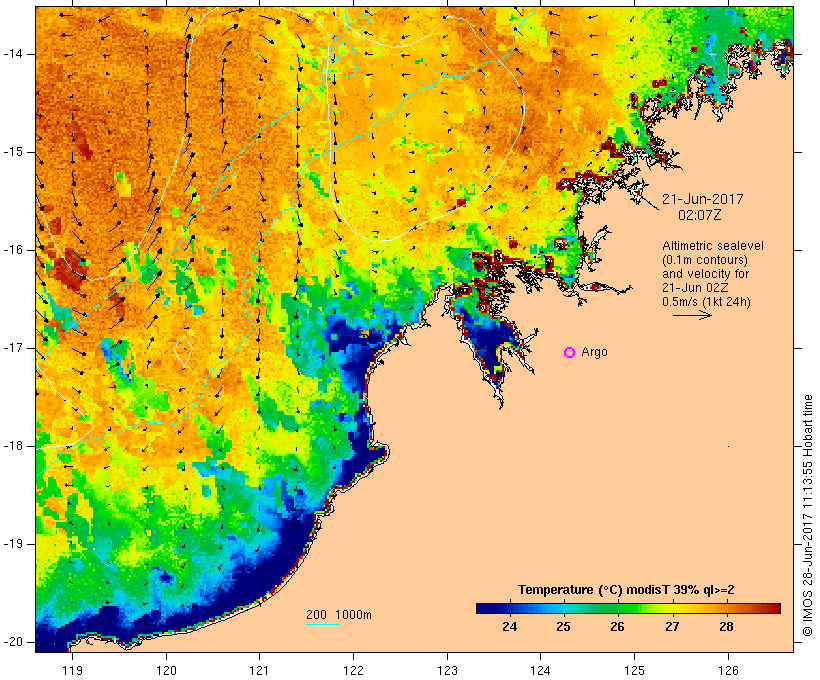Click the Altimetric sealevel caption line

tap(713, 246)
